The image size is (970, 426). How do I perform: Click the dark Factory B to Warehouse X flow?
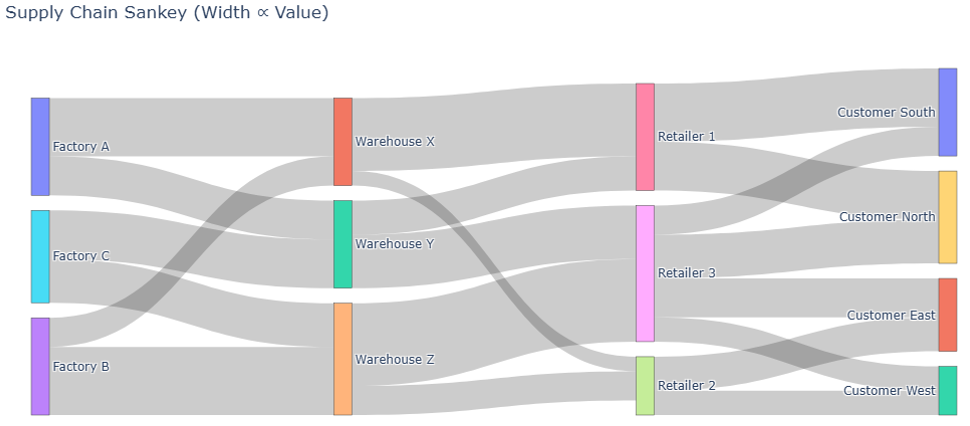coord(190,250)
